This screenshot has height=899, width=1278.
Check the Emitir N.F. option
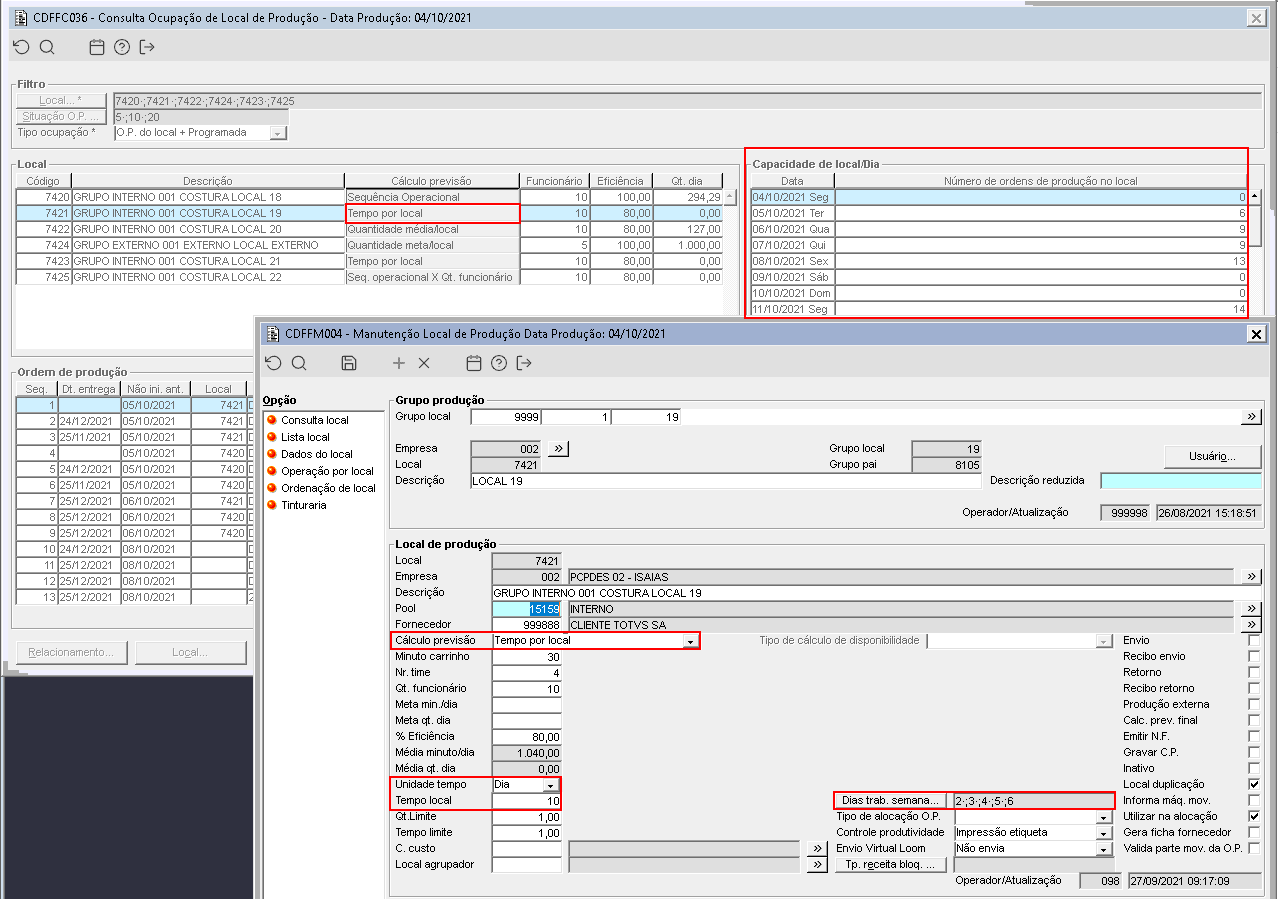coord(1254,736)
